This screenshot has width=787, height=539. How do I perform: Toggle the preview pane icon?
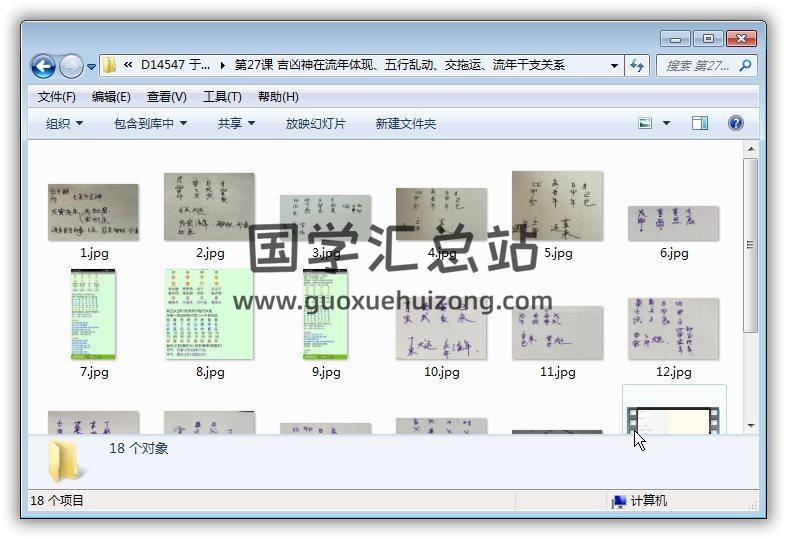(x=700, y=123)
